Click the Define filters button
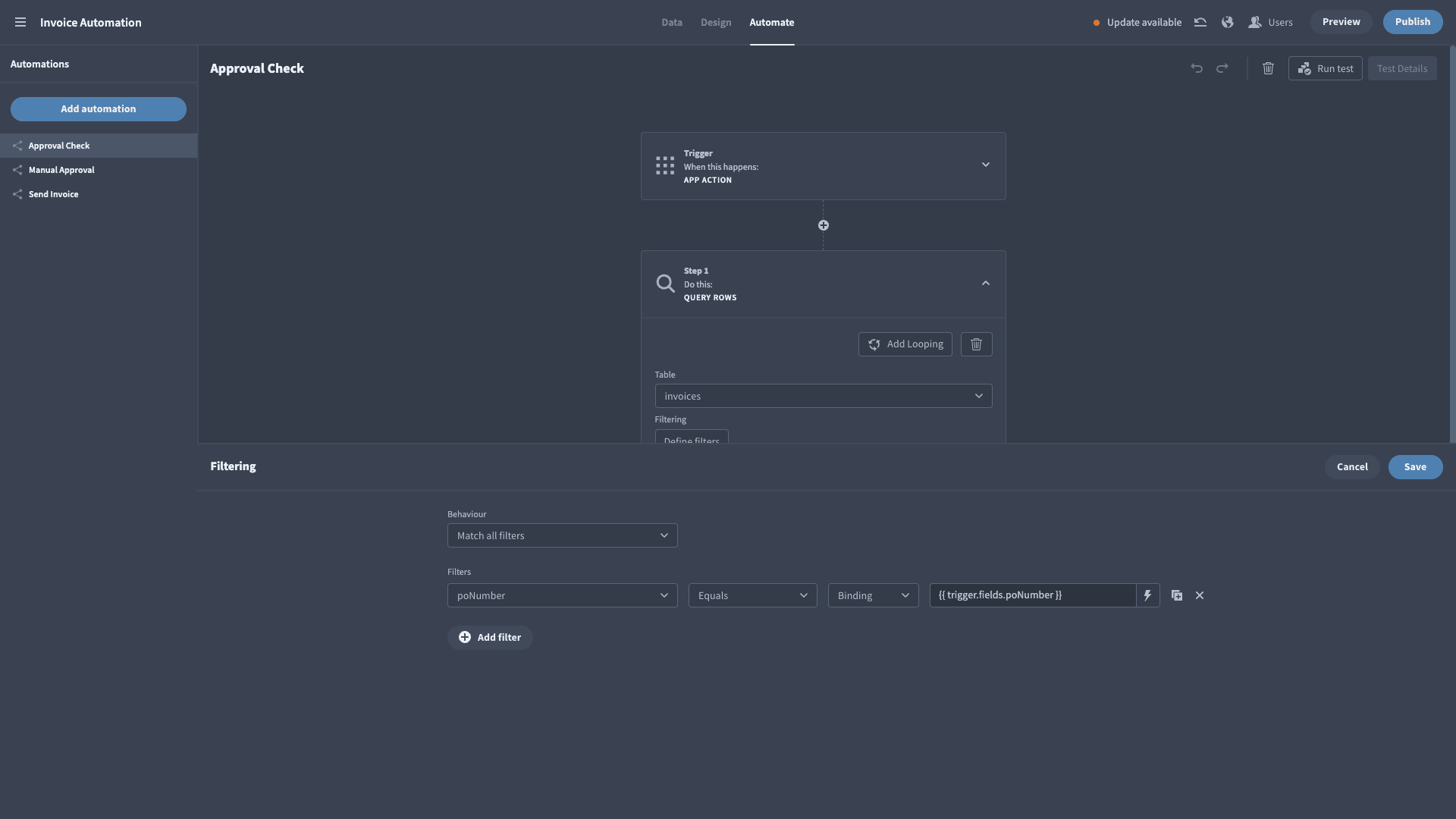The width and height of the screenshot is (1456, 819). pos(692,438)
